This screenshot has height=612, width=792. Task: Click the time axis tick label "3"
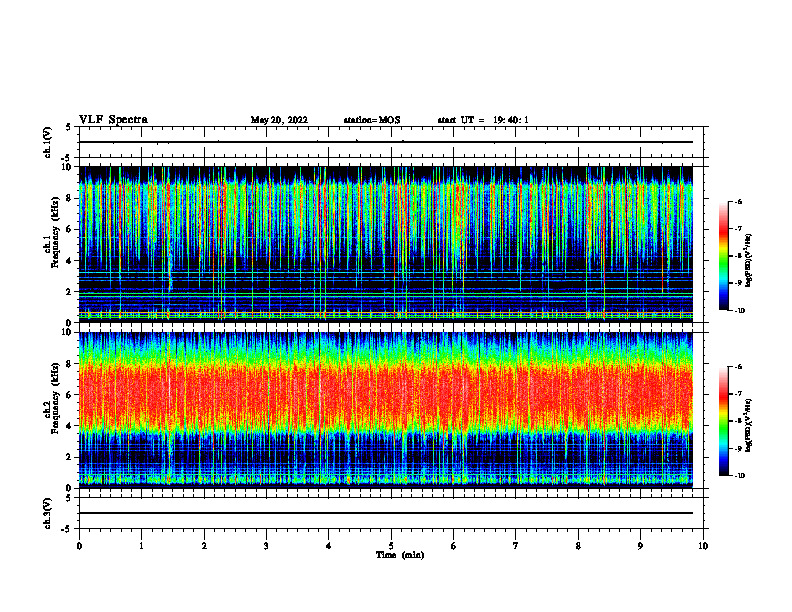pyautogui.click(x=266, y=546)
